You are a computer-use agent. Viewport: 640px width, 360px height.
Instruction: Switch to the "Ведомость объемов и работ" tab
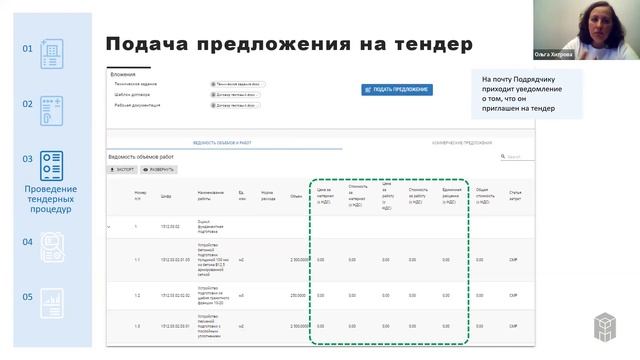[222, 143]
